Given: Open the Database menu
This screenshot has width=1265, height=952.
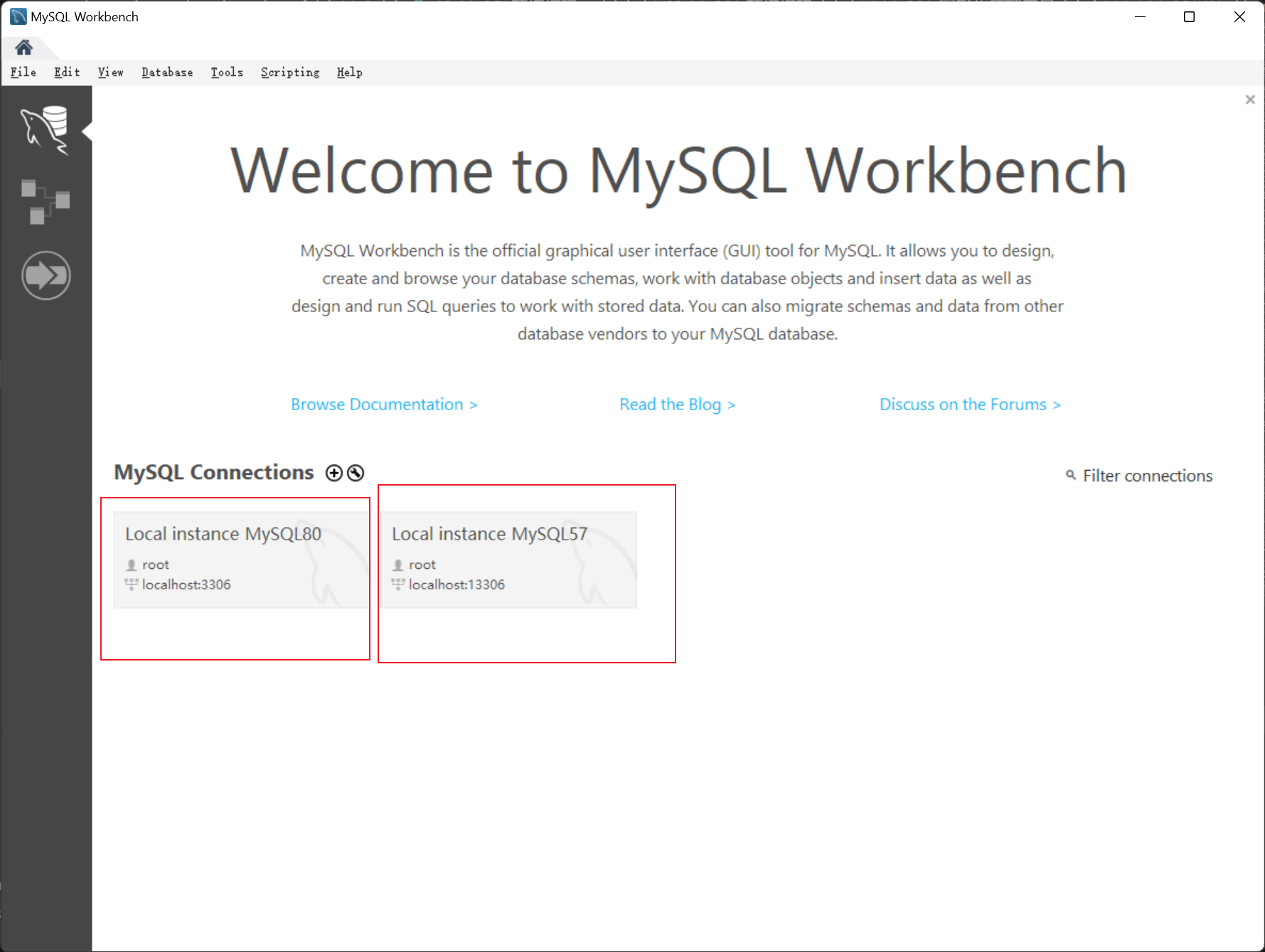Looking at the screenshot, I should click(x=167, y=73).
